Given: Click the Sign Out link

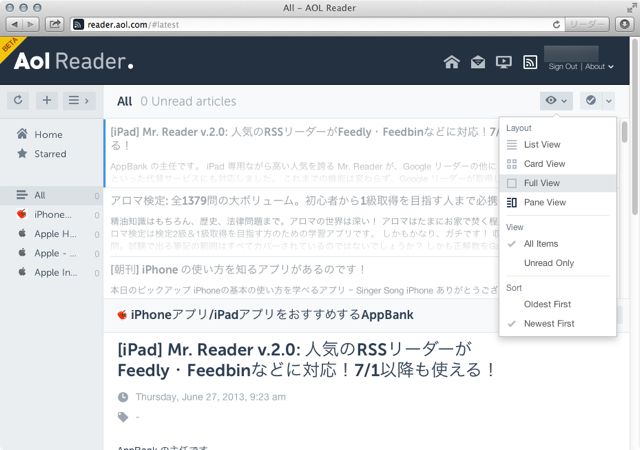Looking at the screenshot, I should point(563,67).
